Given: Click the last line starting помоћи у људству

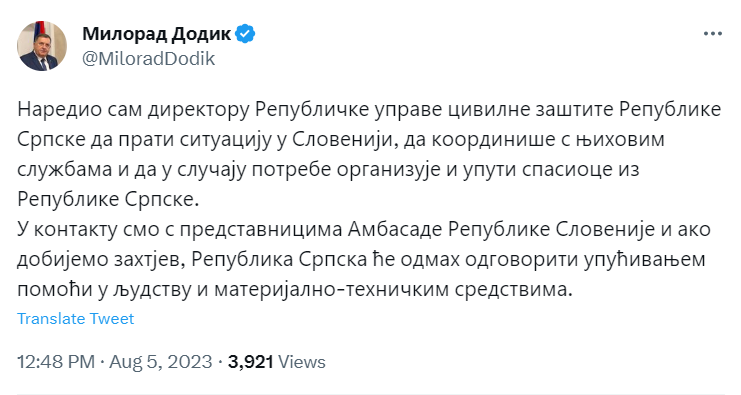Looking at the screenshot, I should pos(295,289).
